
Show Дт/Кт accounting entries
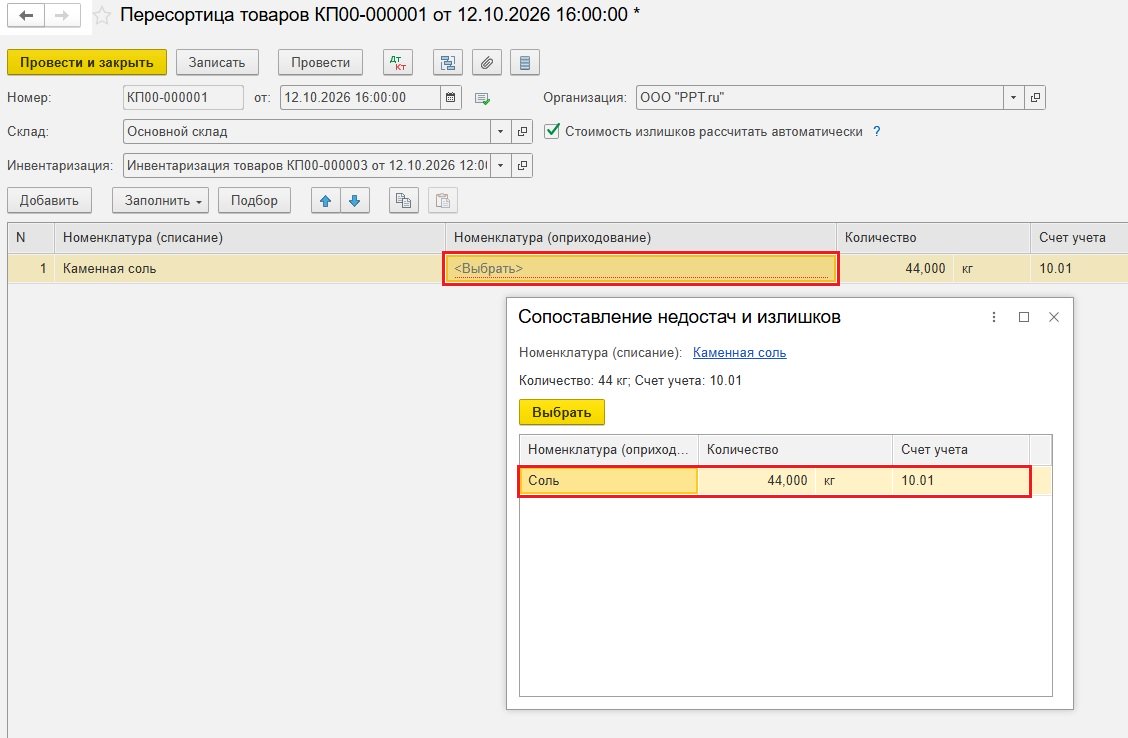(398, 63)
